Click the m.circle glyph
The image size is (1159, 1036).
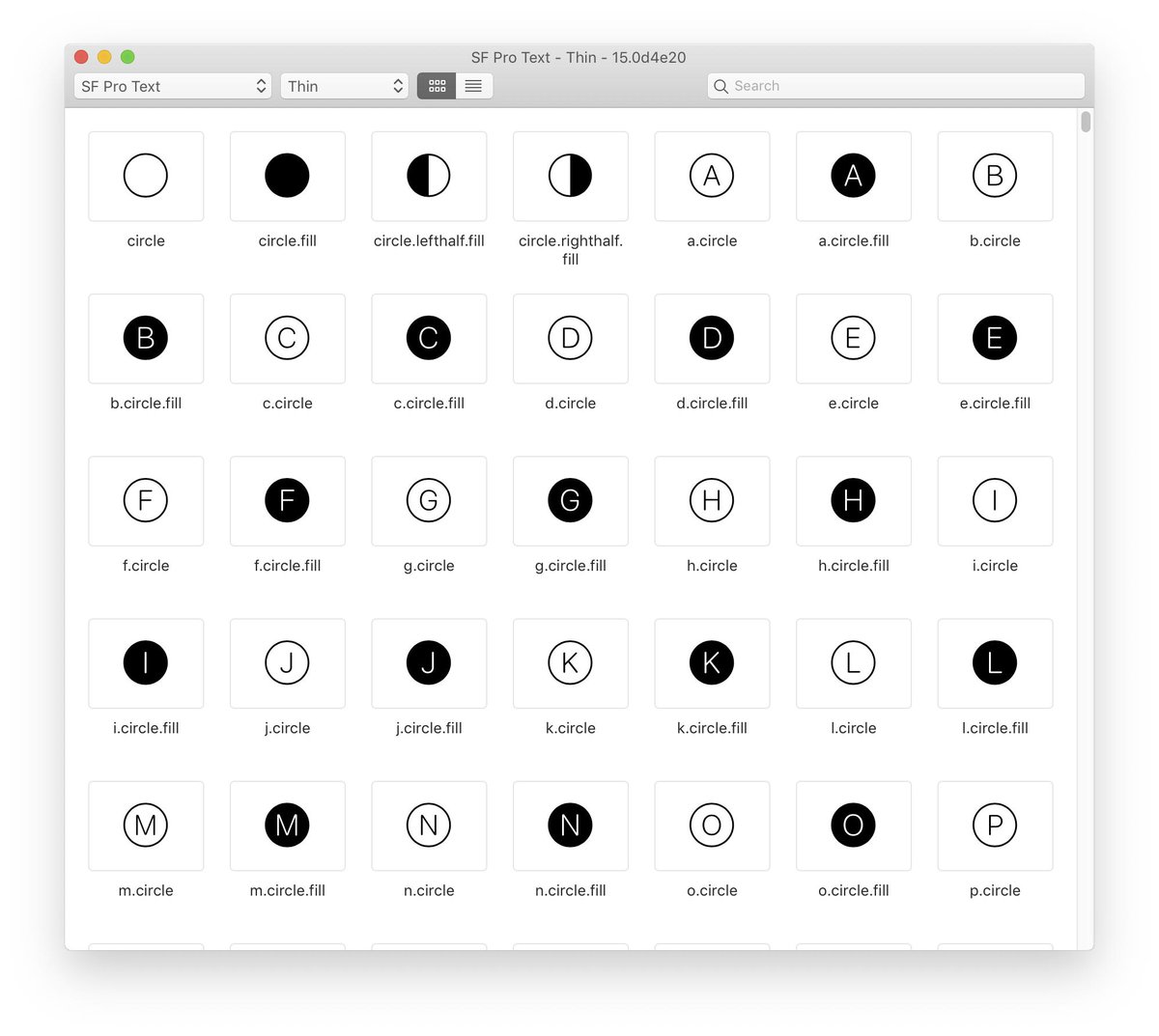[146, 826]
